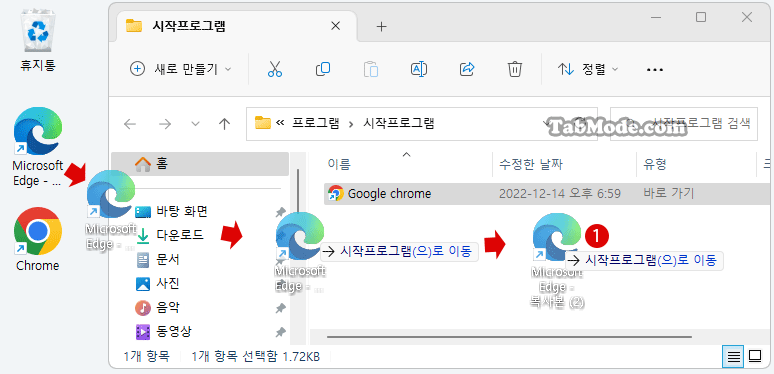The image size is (774, 374).
Task: Click the folder icon in address bar
Action: pyautogui.click(x=263, y=123)
